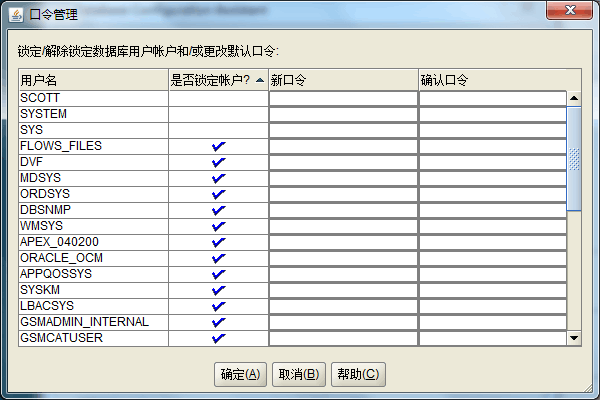The width and height of the screenshot is (600, 410).
Task: Click new password field for DBSNMP
Action: coord(343,211)
